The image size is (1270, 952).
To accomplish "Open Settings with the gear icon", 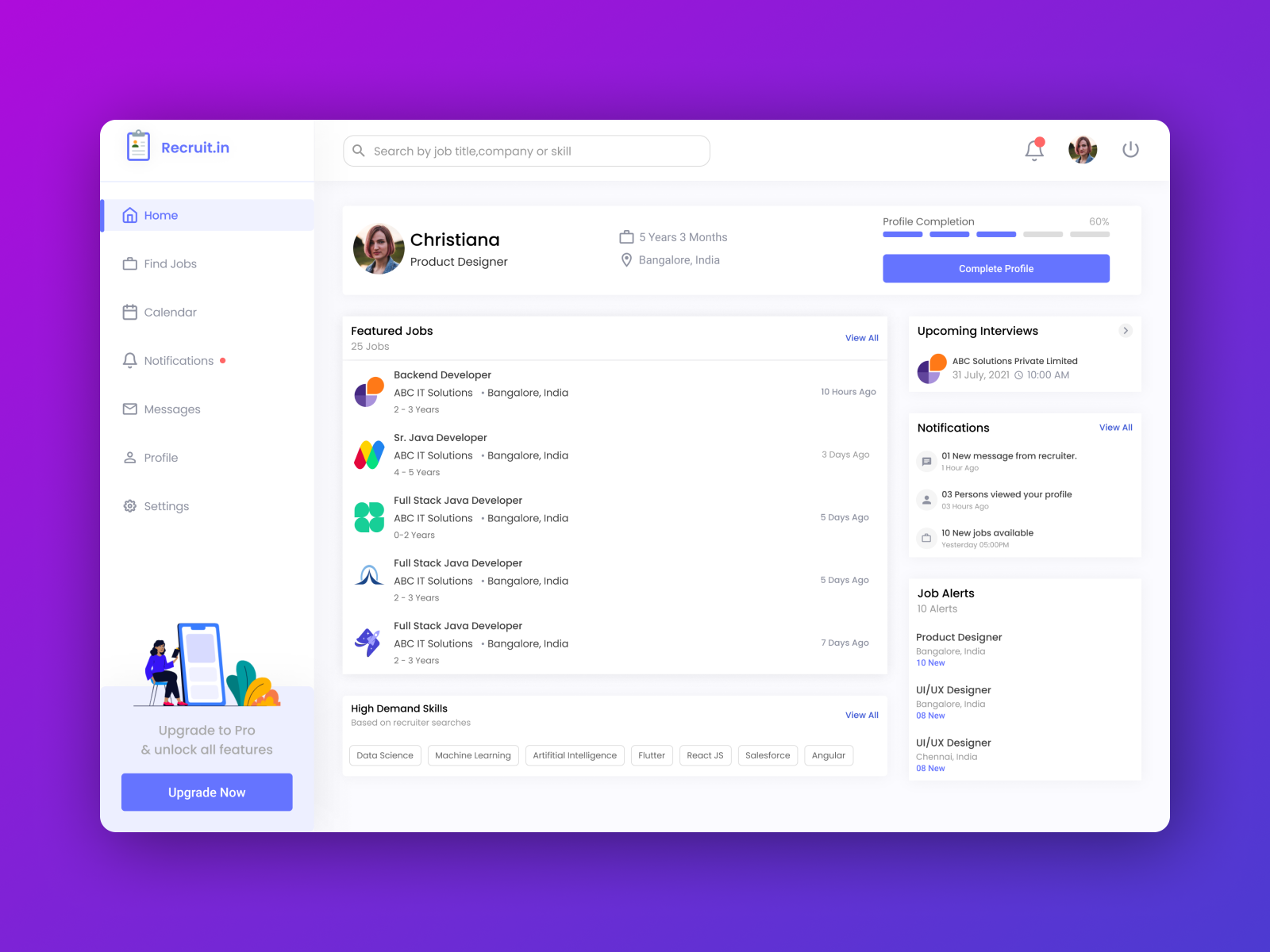I will point(130,506).
